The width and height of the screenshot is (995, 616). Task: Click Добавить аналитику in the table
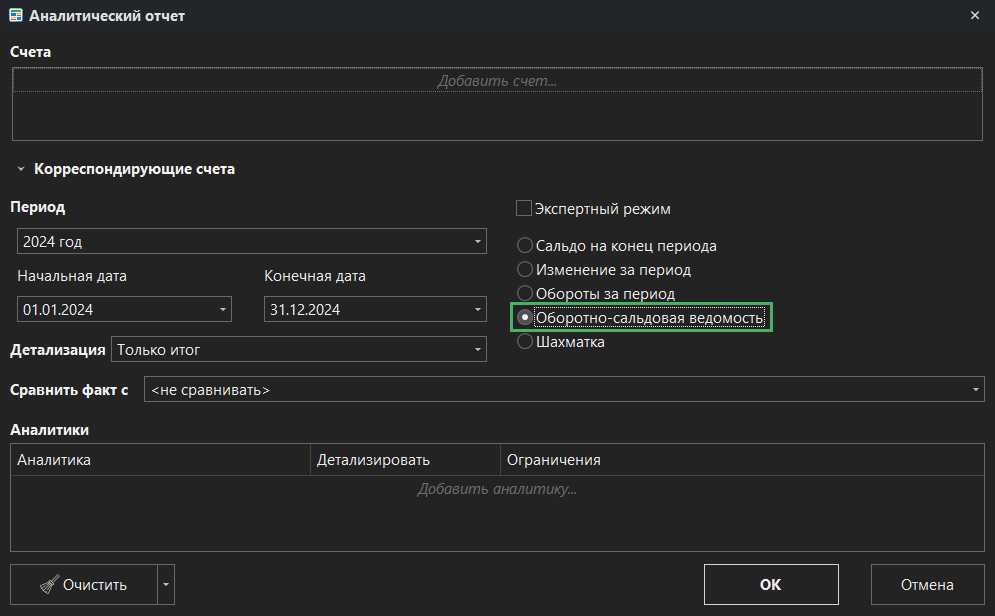496,489
